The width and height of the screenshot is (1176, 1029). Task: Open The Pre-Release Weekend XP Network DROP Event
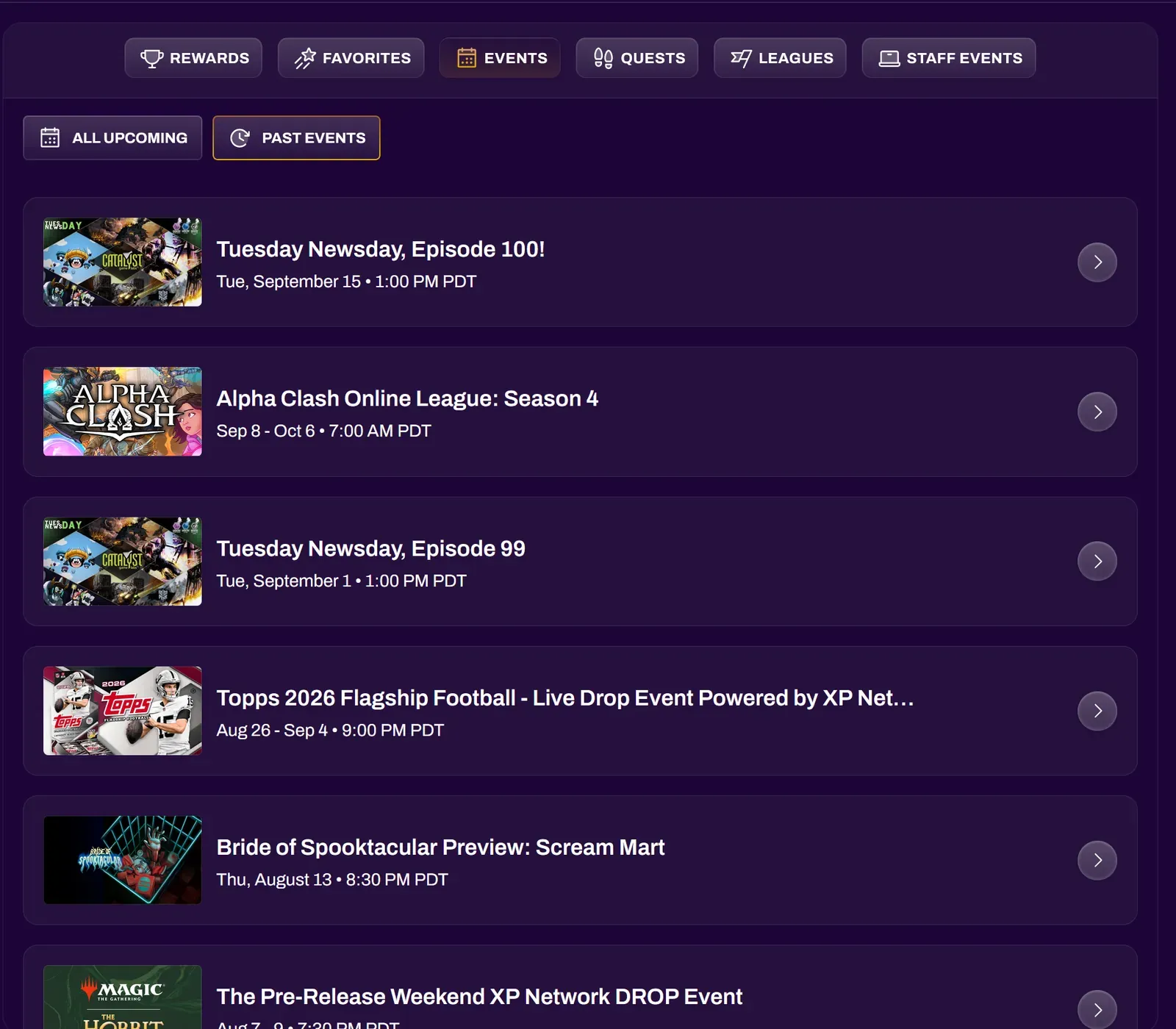[479, 997]
